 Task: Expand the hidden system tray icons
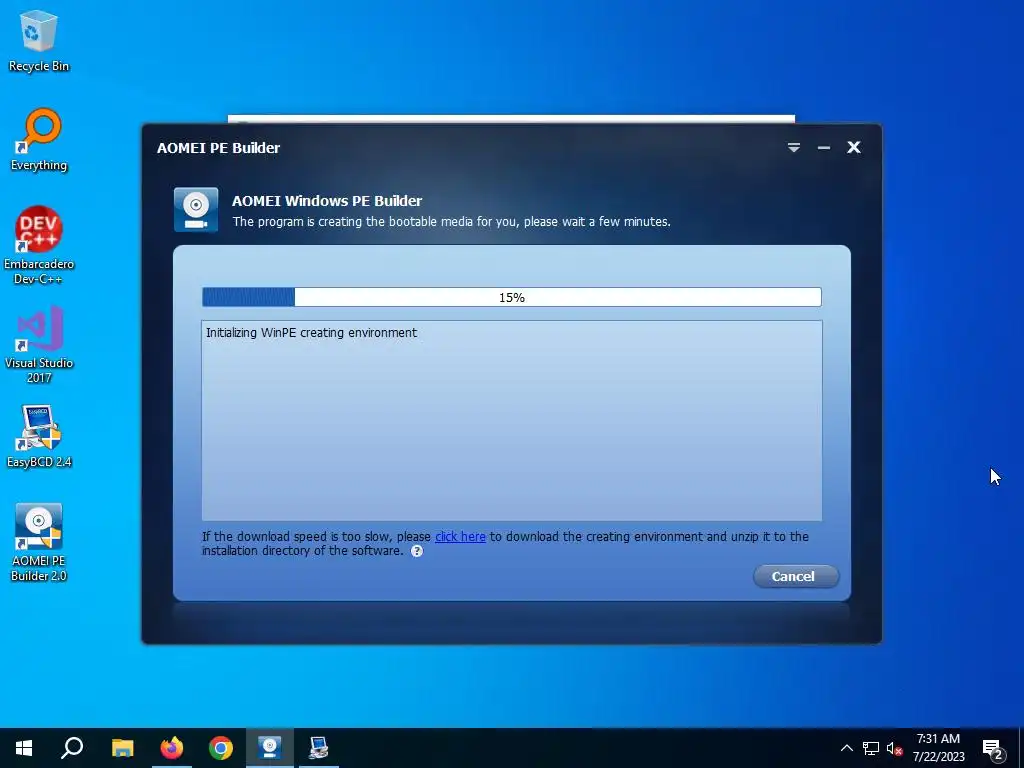[846, 748]
